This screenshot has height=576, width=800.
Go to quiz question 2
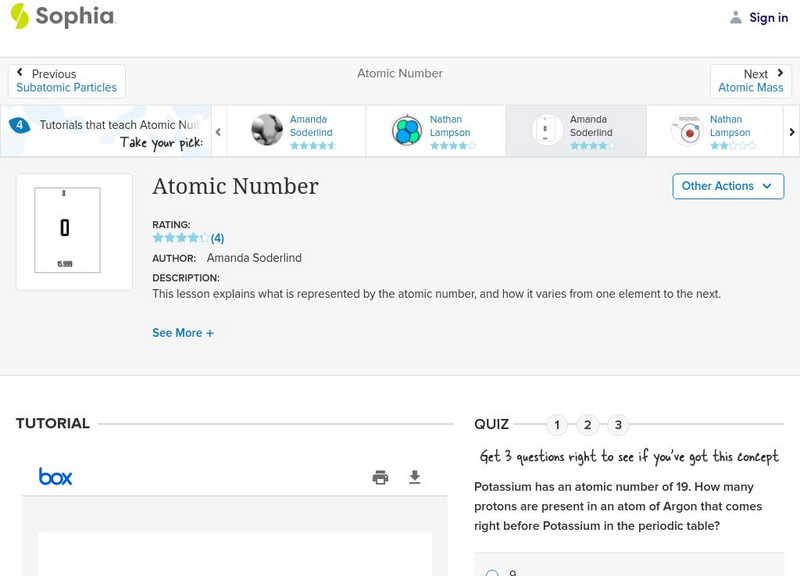click(588, 425)
